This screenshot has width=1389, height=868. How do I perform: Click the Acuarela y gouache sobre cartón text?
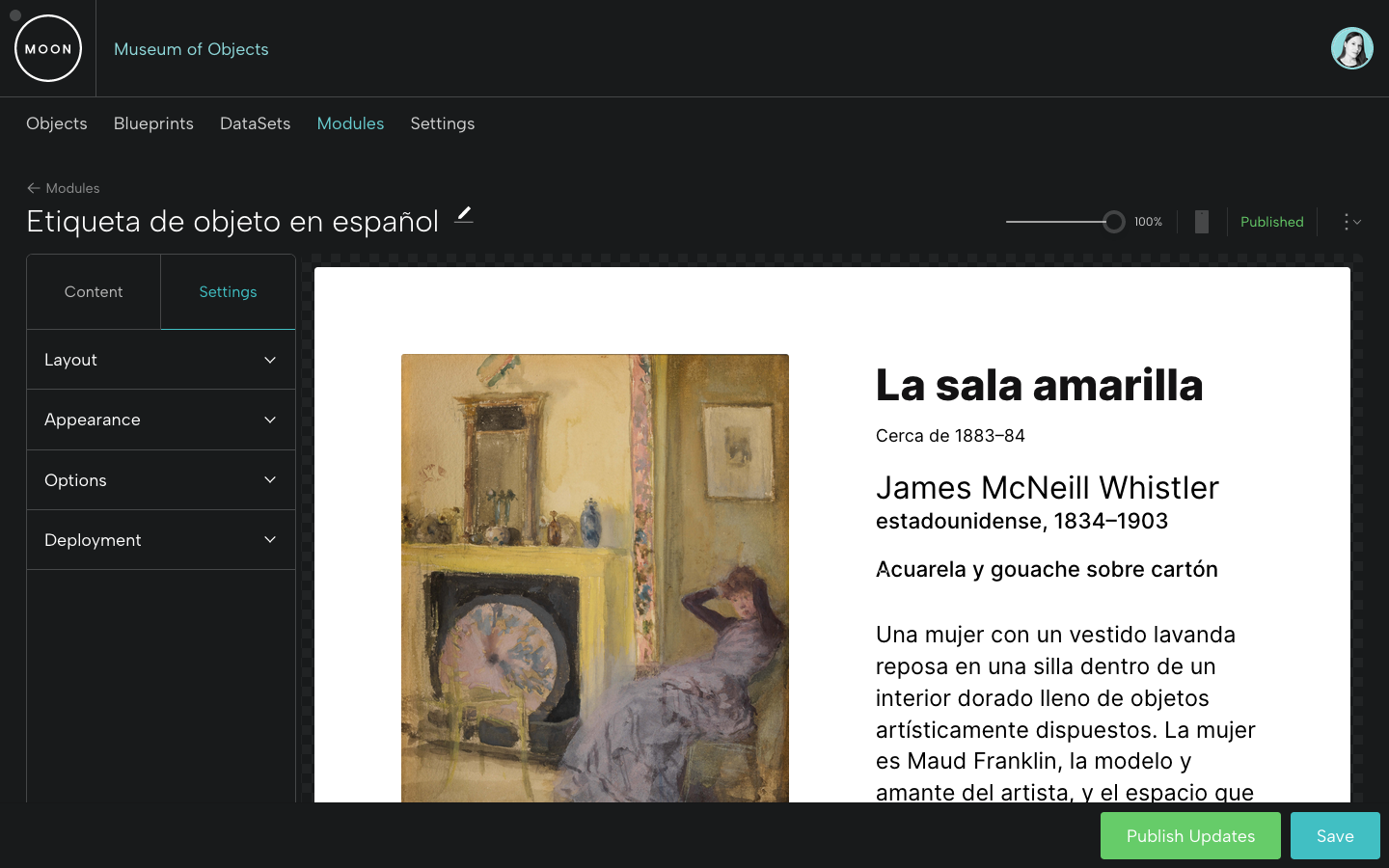point(1047,569)
